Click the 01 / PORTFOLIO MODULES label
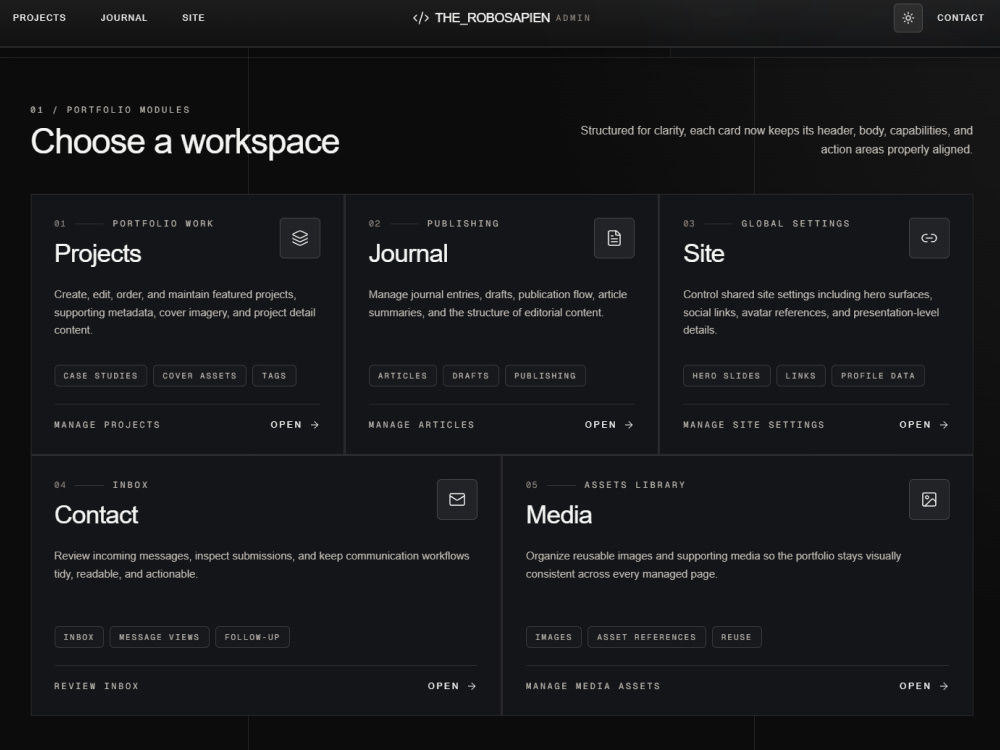1000x750 pixels. point(110,110)
